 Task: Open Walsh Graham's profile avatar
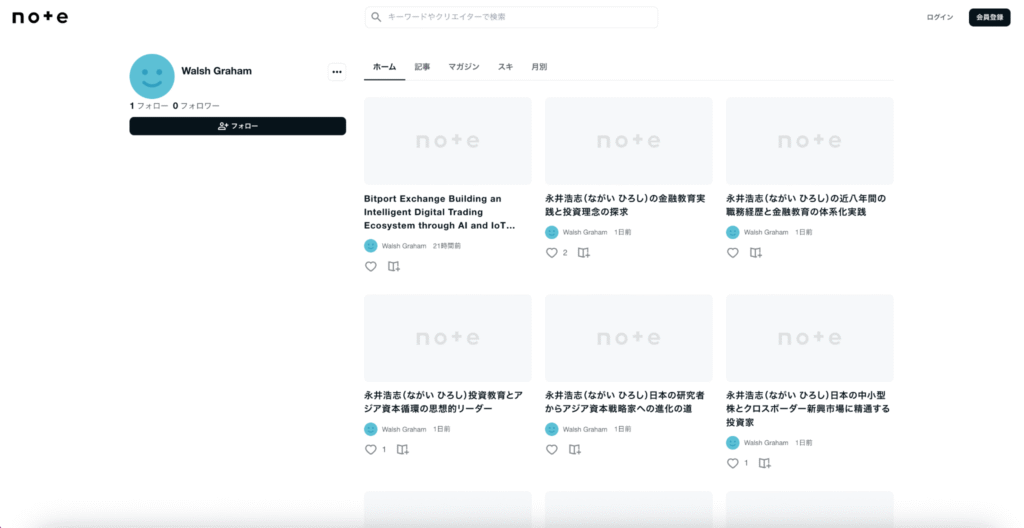coord(152,76)
